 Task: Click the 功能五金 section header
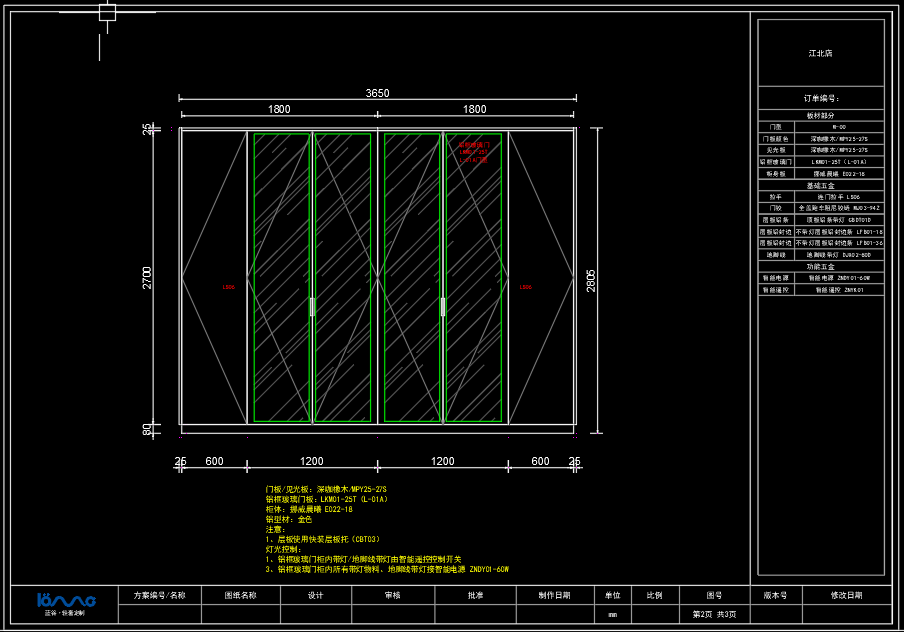coord(820,266)
